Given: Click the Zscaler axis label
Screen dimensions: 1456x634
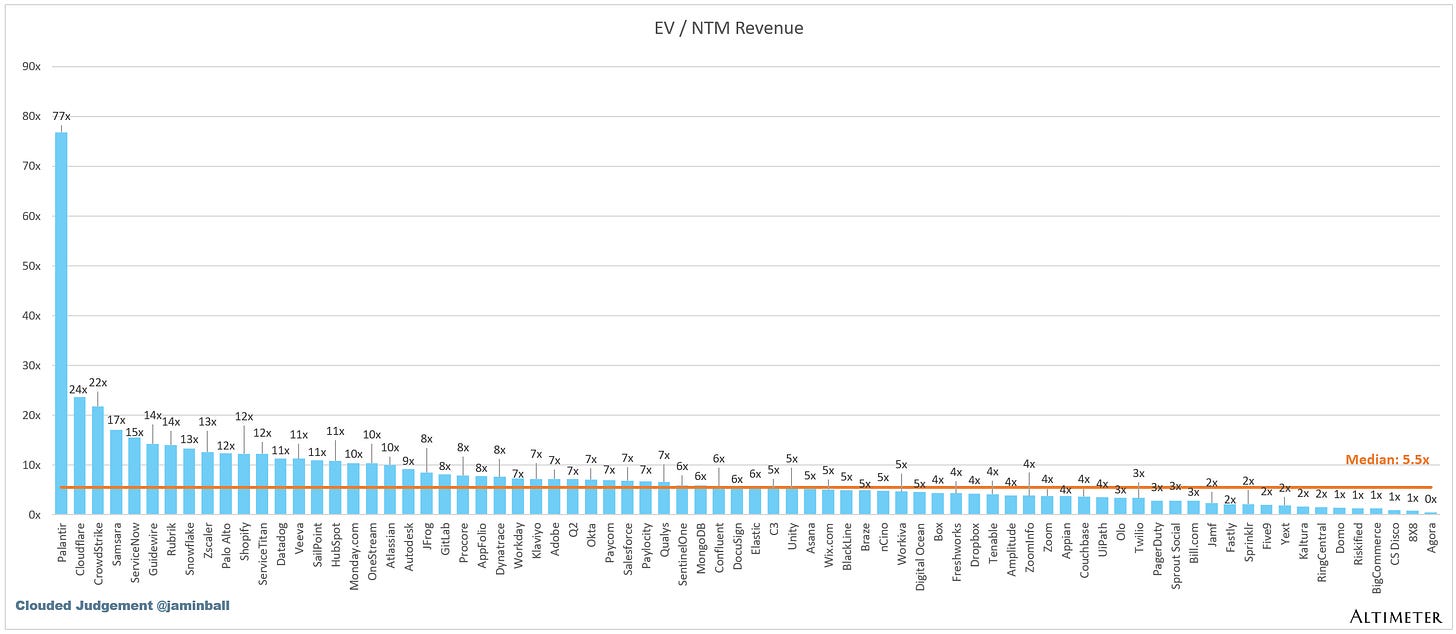Looking at the screenshot, I should pos(207,542).
